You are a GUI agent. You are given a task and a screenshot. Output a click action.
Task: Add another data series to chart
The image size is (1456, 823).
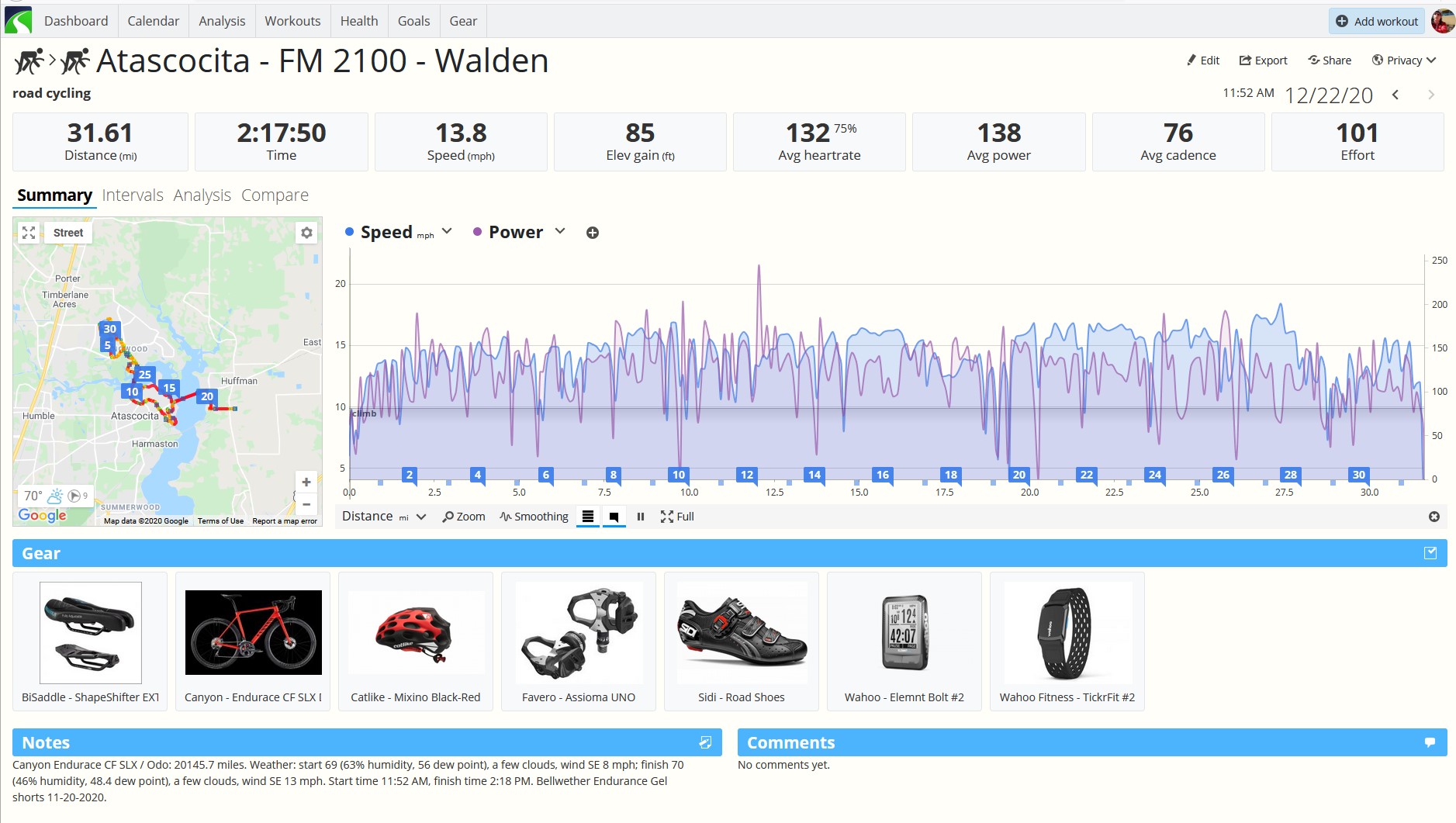593,233
